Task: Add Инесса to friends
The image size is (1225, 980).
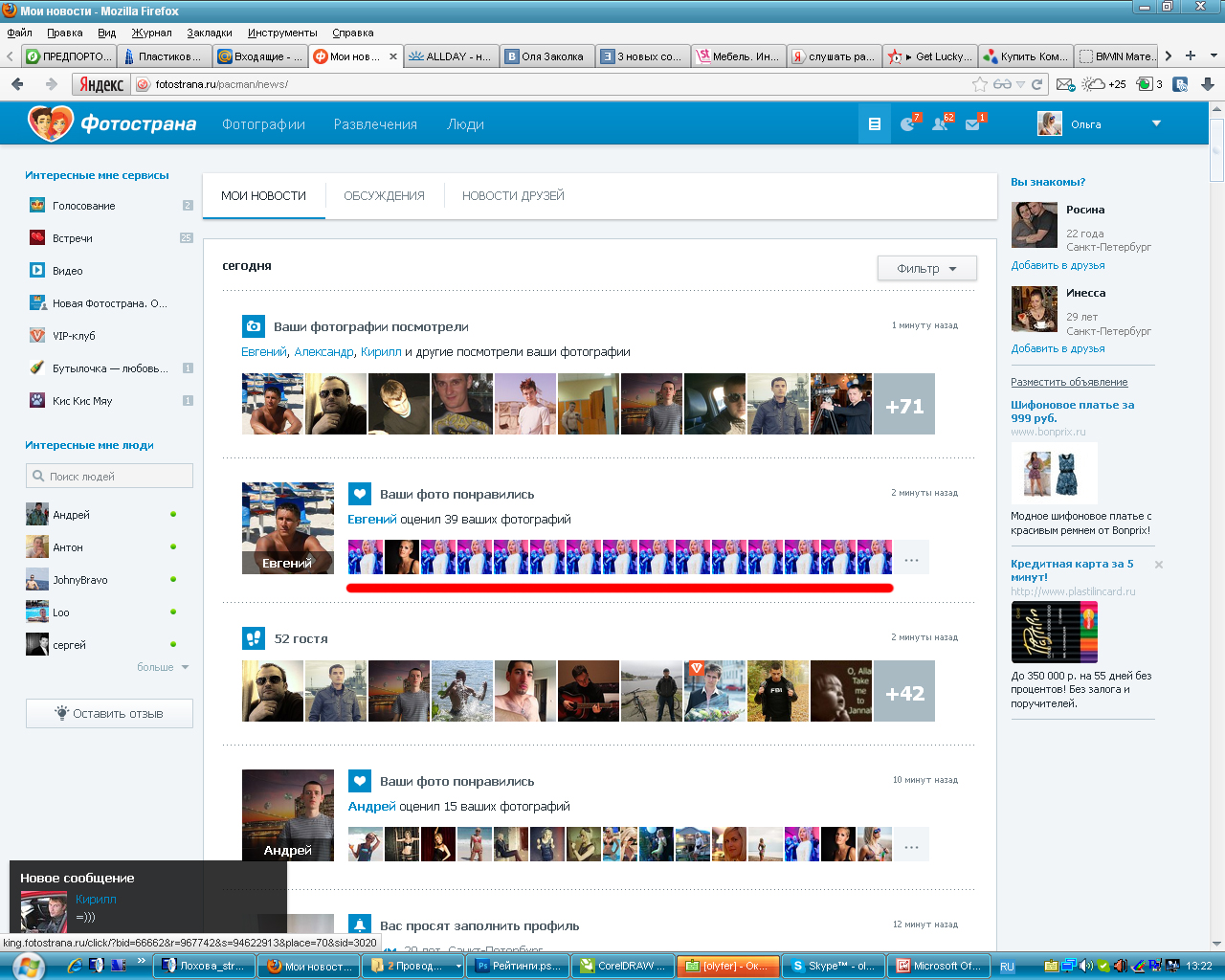Action: 1058,348
